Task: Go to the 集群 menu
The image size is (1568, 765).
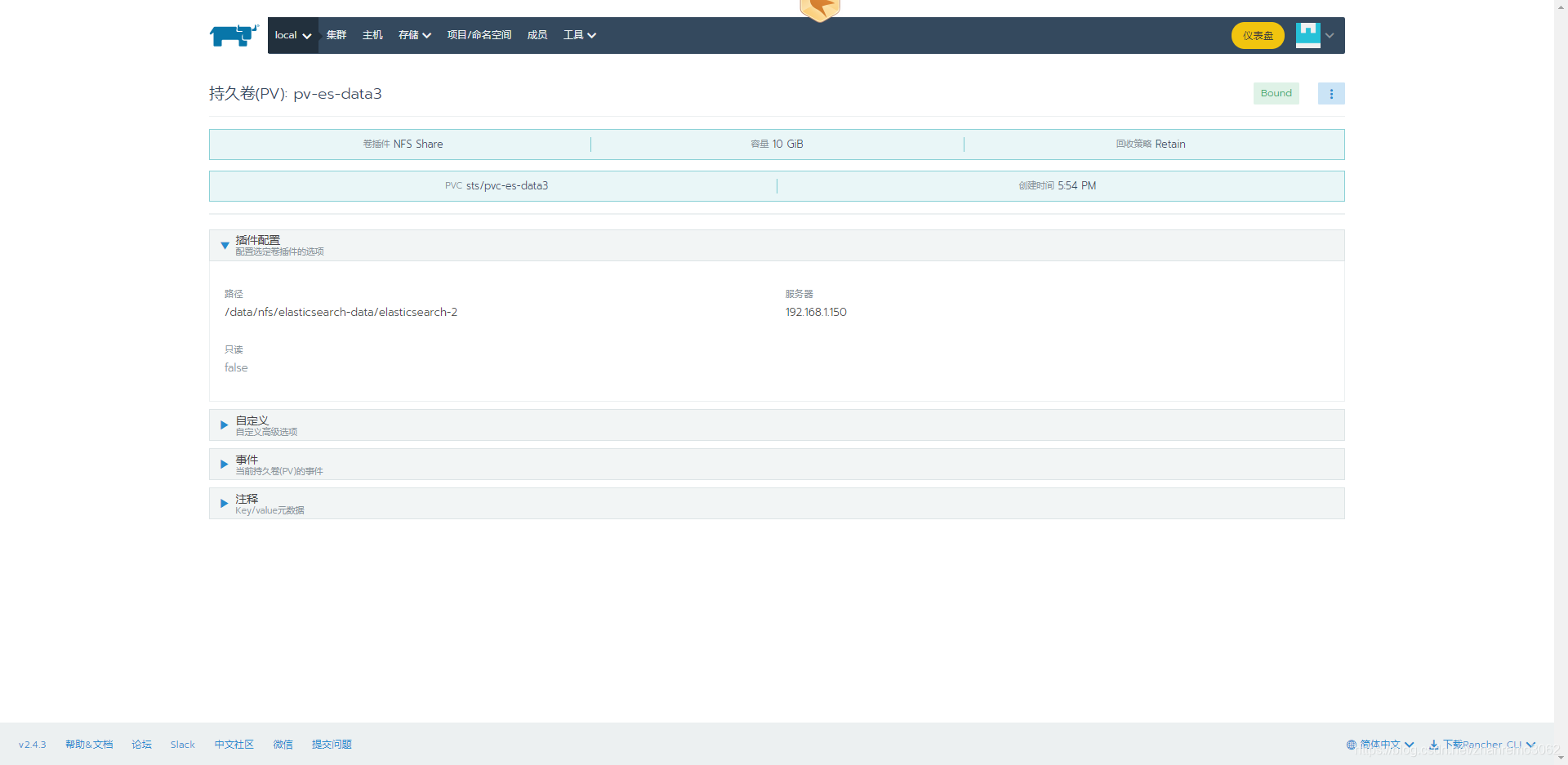Action: 336,35
